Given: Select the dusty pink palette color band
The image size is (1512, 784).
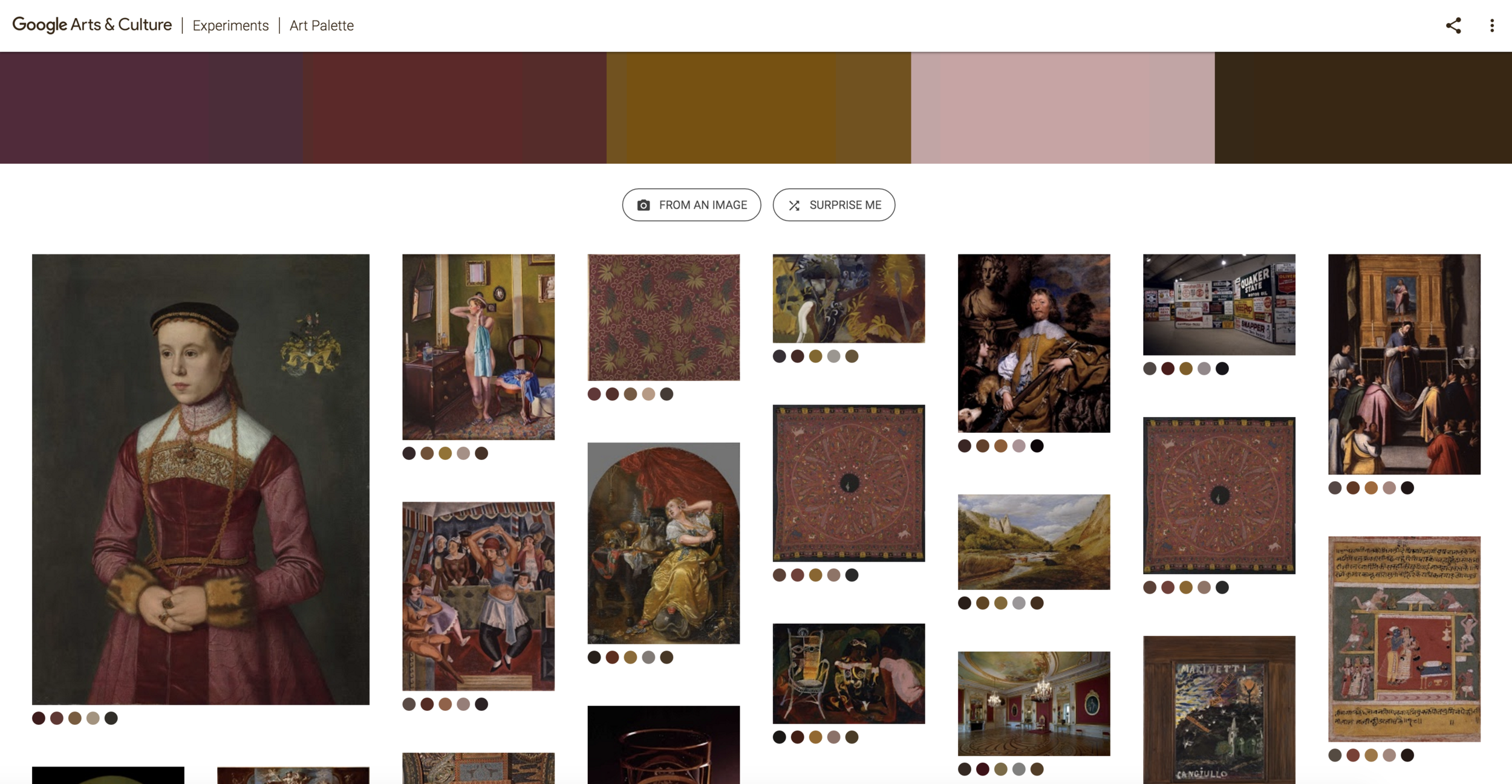Looking at the screenshot, I should click(x=1063, y=108).
